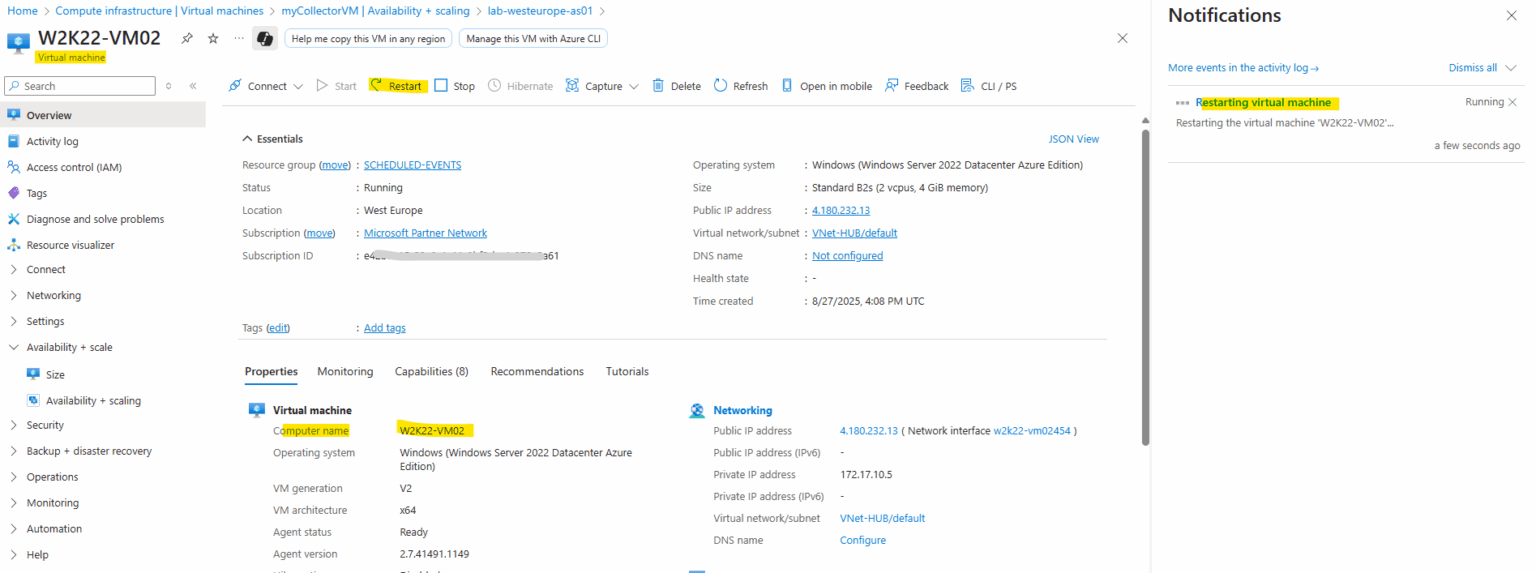Open the Connect dropdown arrow

point(298,86)
